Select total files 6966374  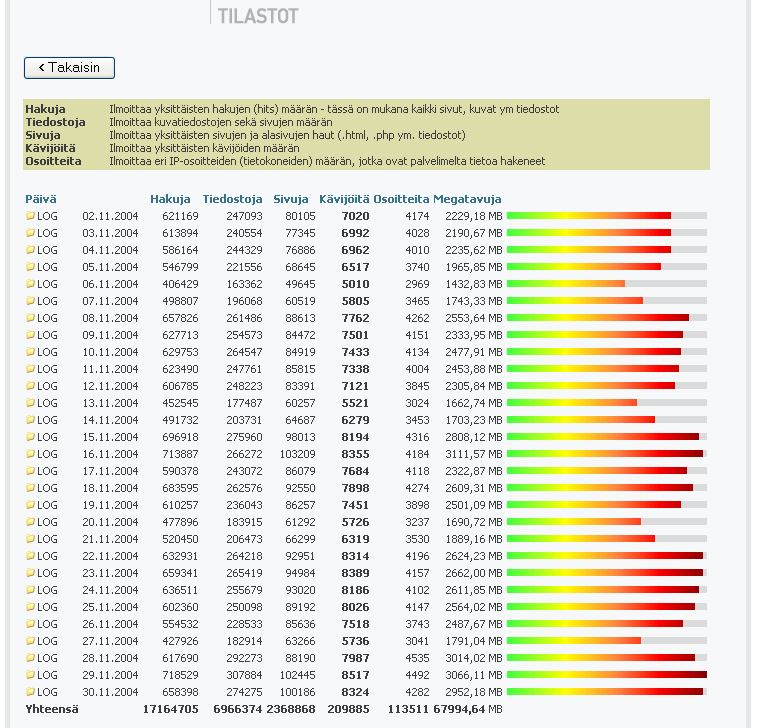click(238, 709)
